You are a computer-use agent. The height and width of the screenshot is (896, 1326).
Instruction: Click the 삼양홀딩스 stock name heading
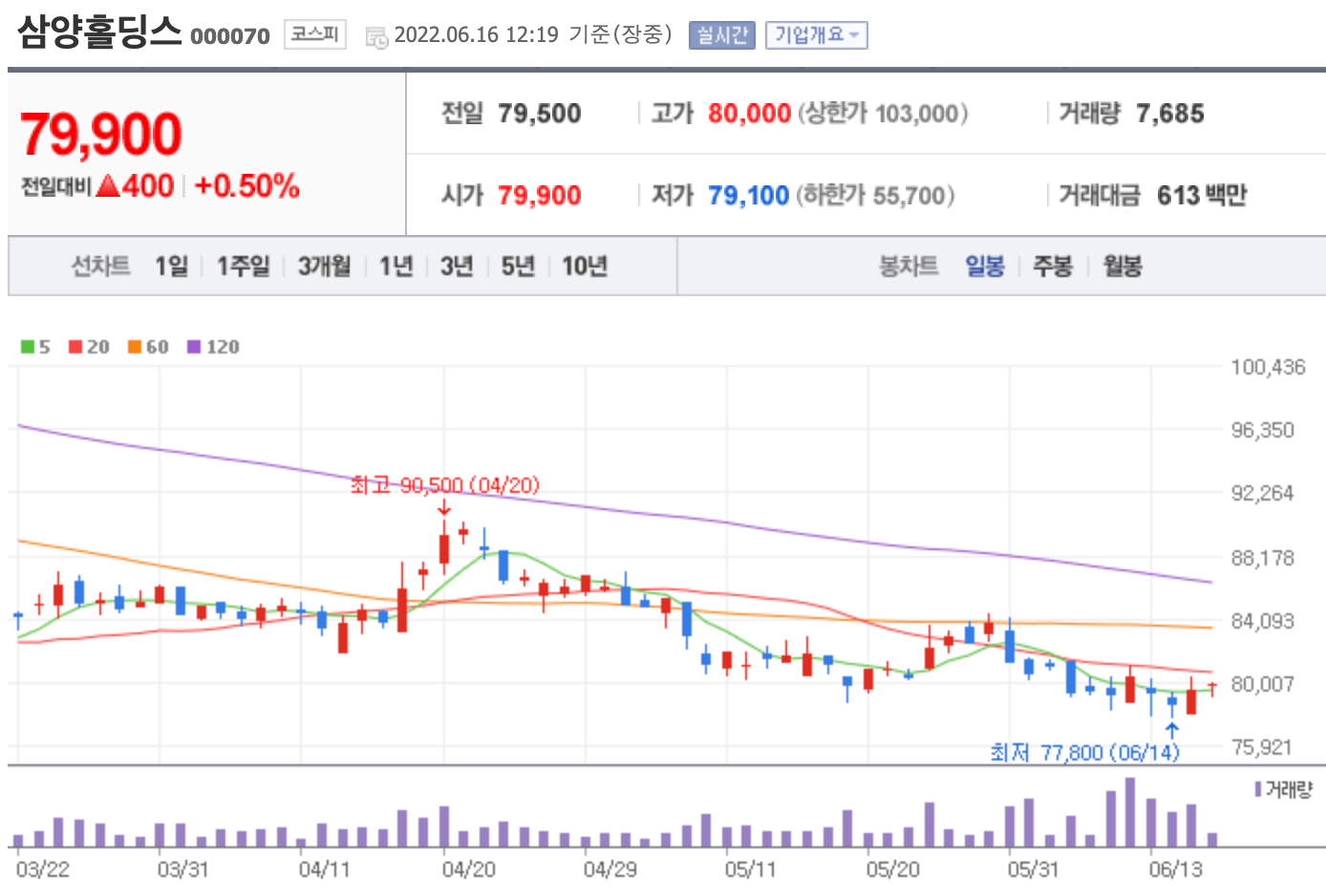tap(99, 32)
